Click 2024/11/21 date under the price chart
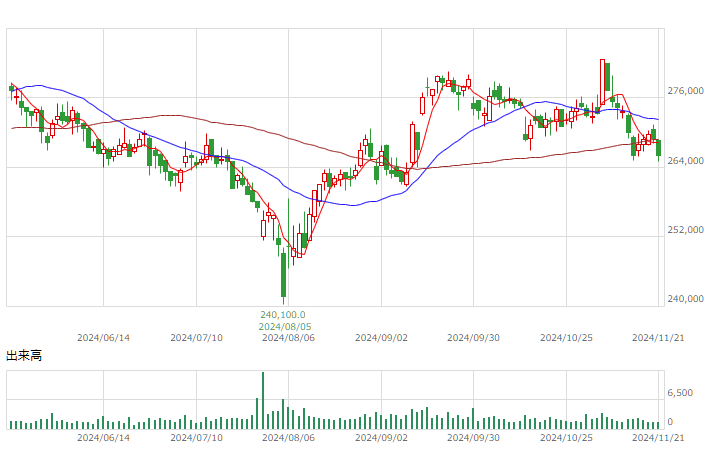 click(x=658, y=338)
